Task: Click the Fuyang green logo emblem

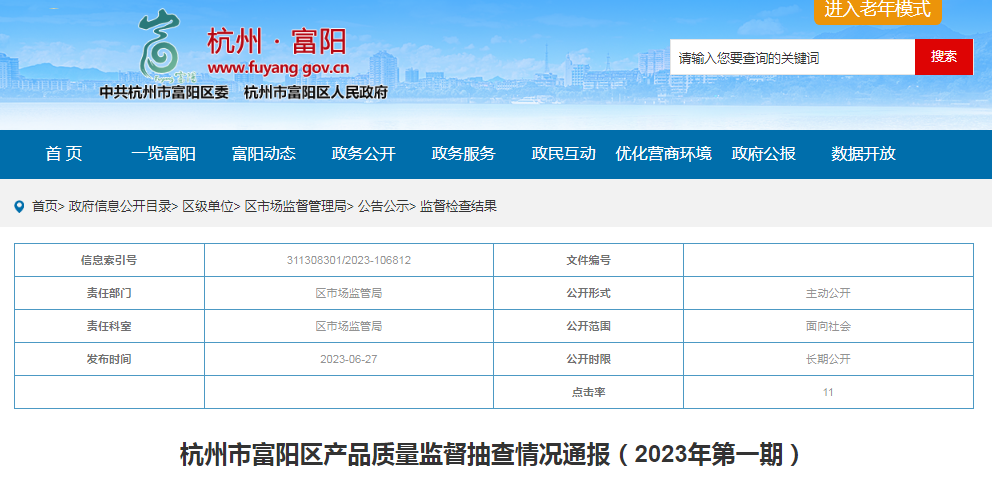Action: tap(160, 45)
